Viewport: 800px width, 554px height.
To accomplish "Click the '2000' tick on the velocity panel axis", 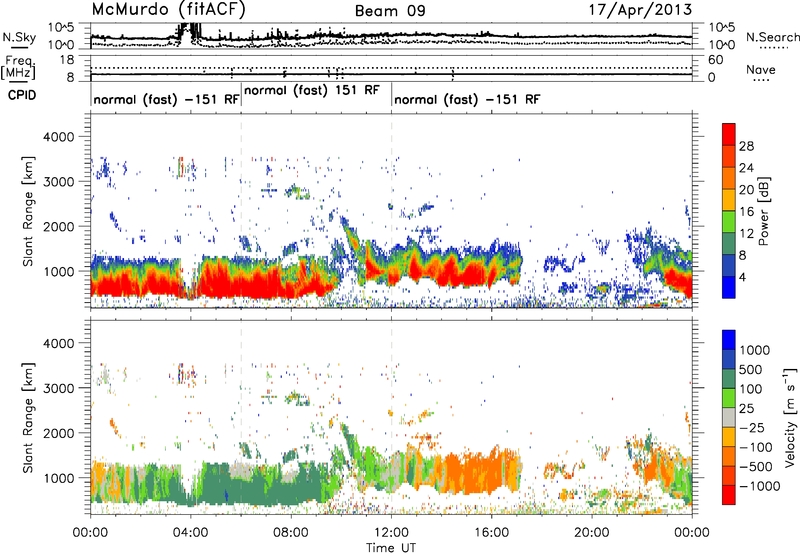I will (61, 433).
